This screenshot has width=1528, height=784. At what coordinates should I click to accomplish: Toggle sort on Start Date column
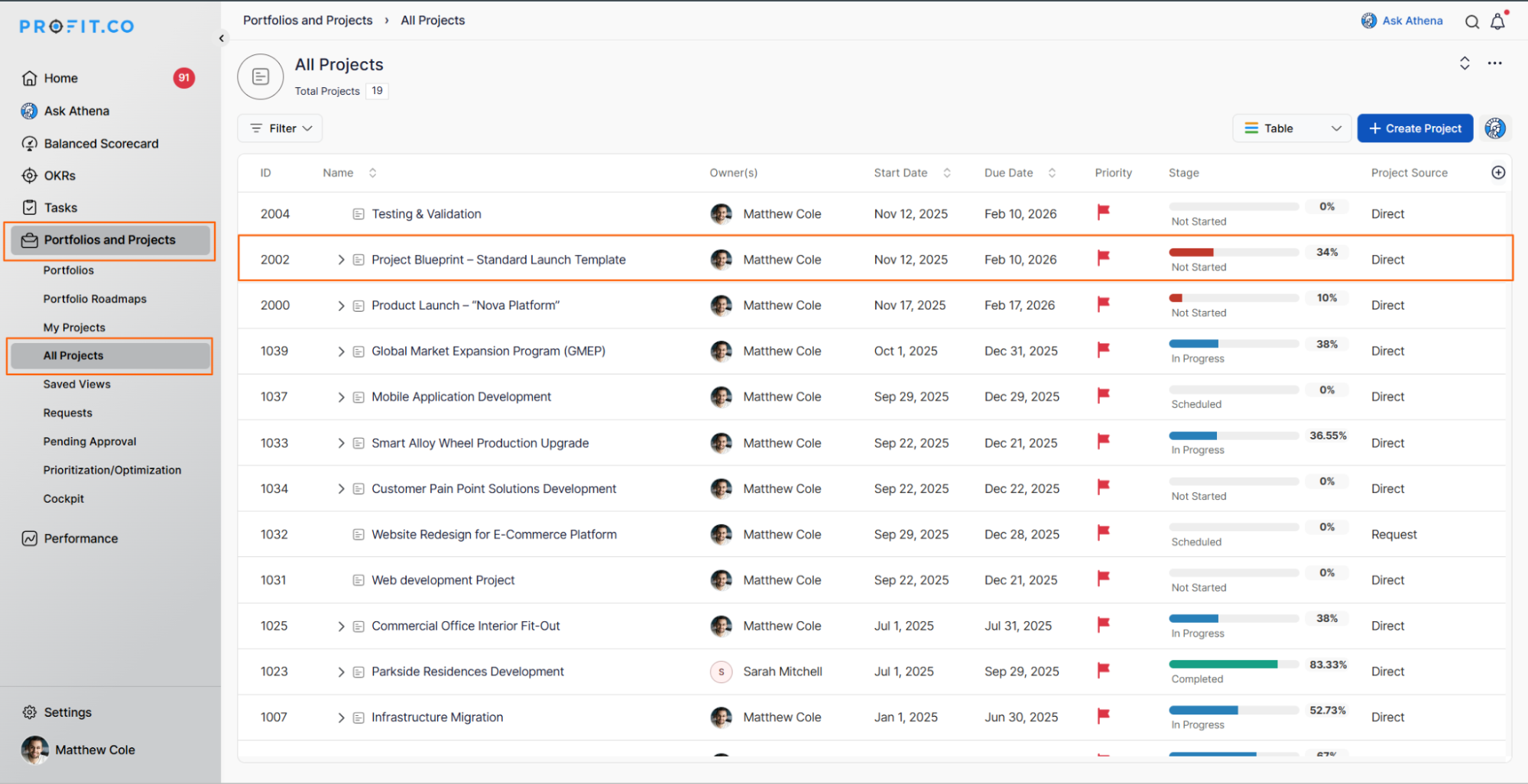click(946, 173)
